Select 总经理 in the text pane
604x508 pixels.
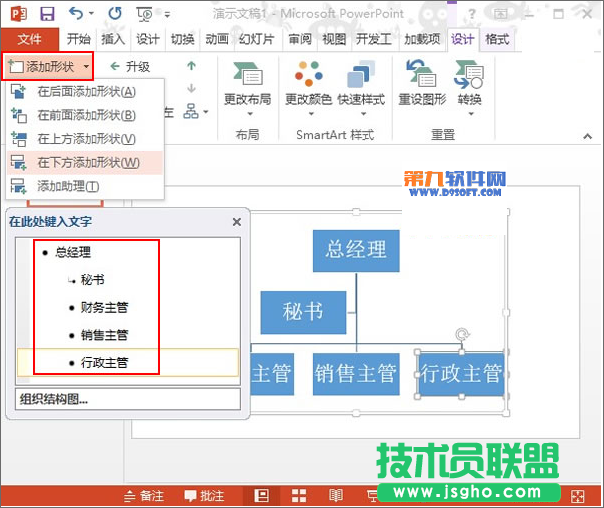coord(73,252)
